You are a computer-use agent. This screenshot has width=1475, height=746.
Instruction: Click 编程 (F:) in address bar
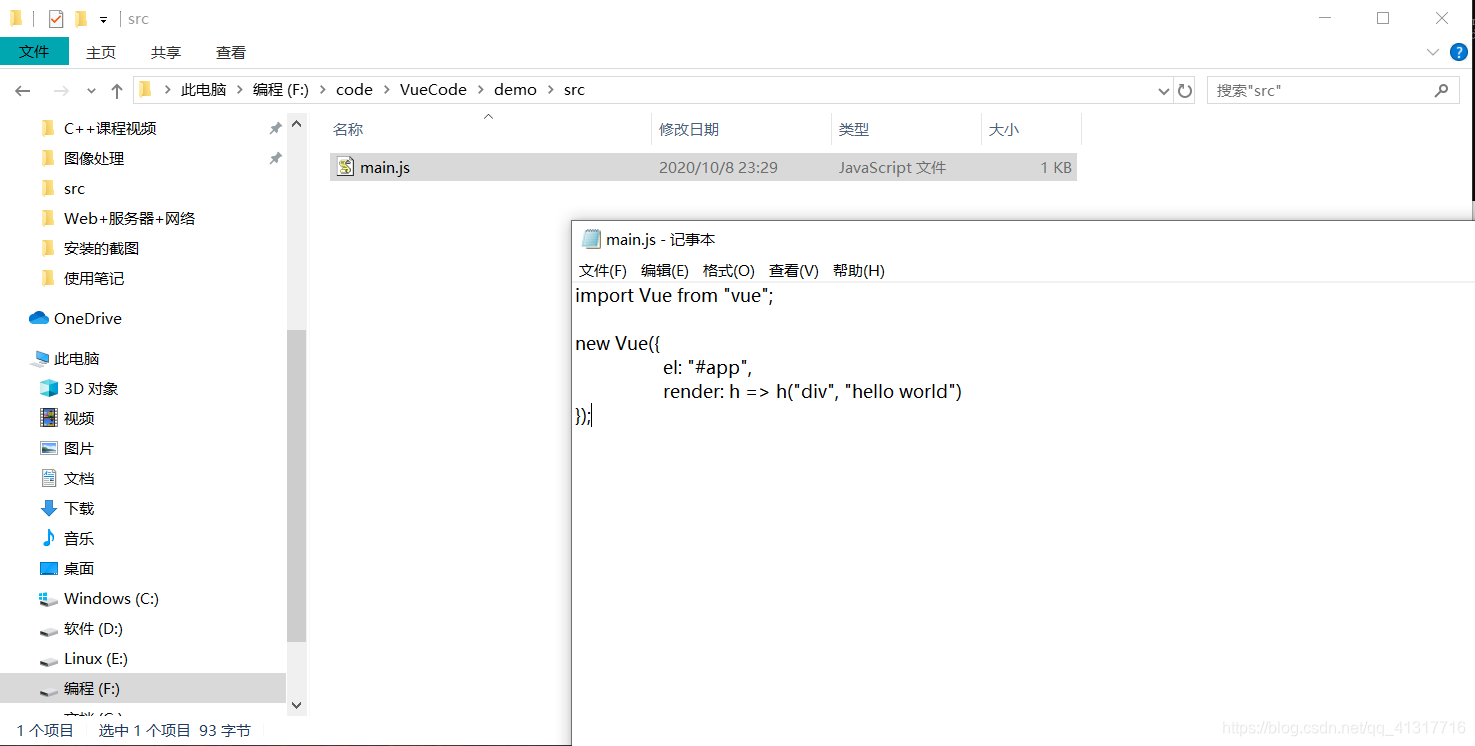(x=281, y=90)
